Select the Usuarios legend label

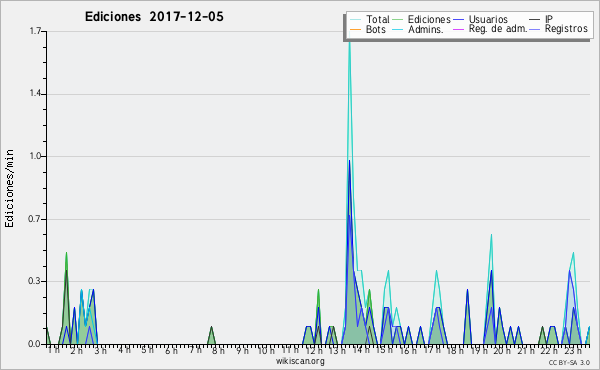(488, 19)
